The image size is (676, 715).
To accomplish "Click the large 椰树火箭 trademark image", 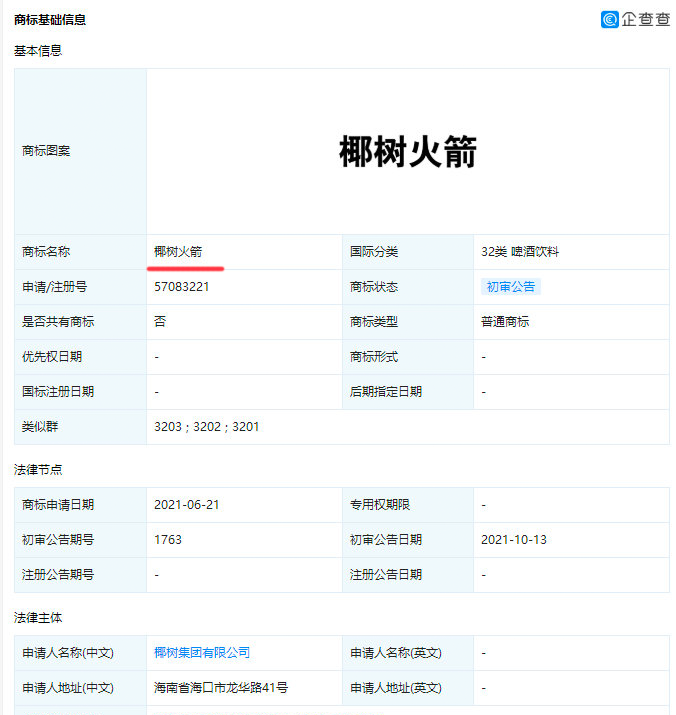I will [x=408, y=151].
